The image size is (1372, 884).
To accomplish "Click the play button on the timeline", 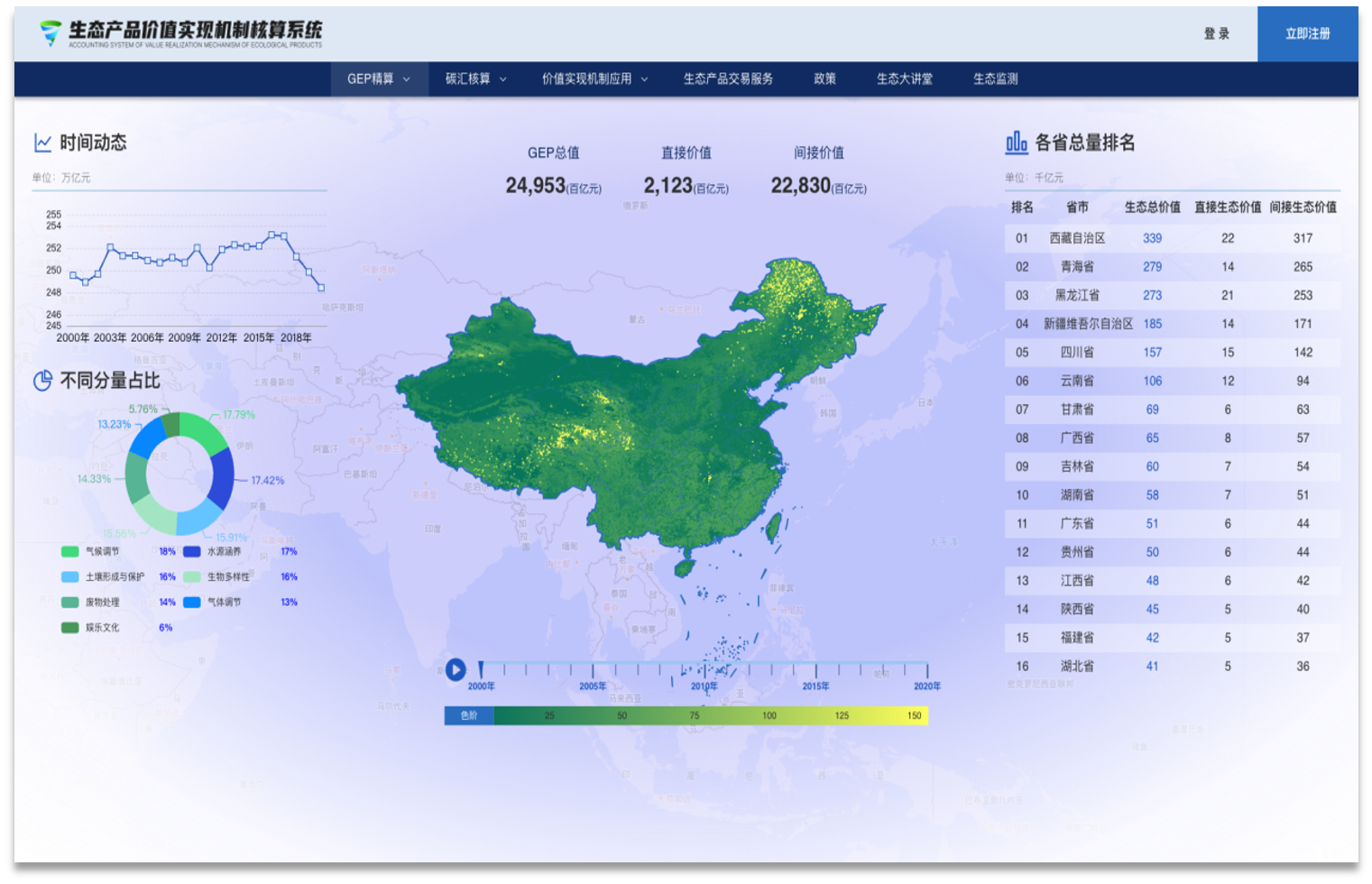I will point(456,669).
